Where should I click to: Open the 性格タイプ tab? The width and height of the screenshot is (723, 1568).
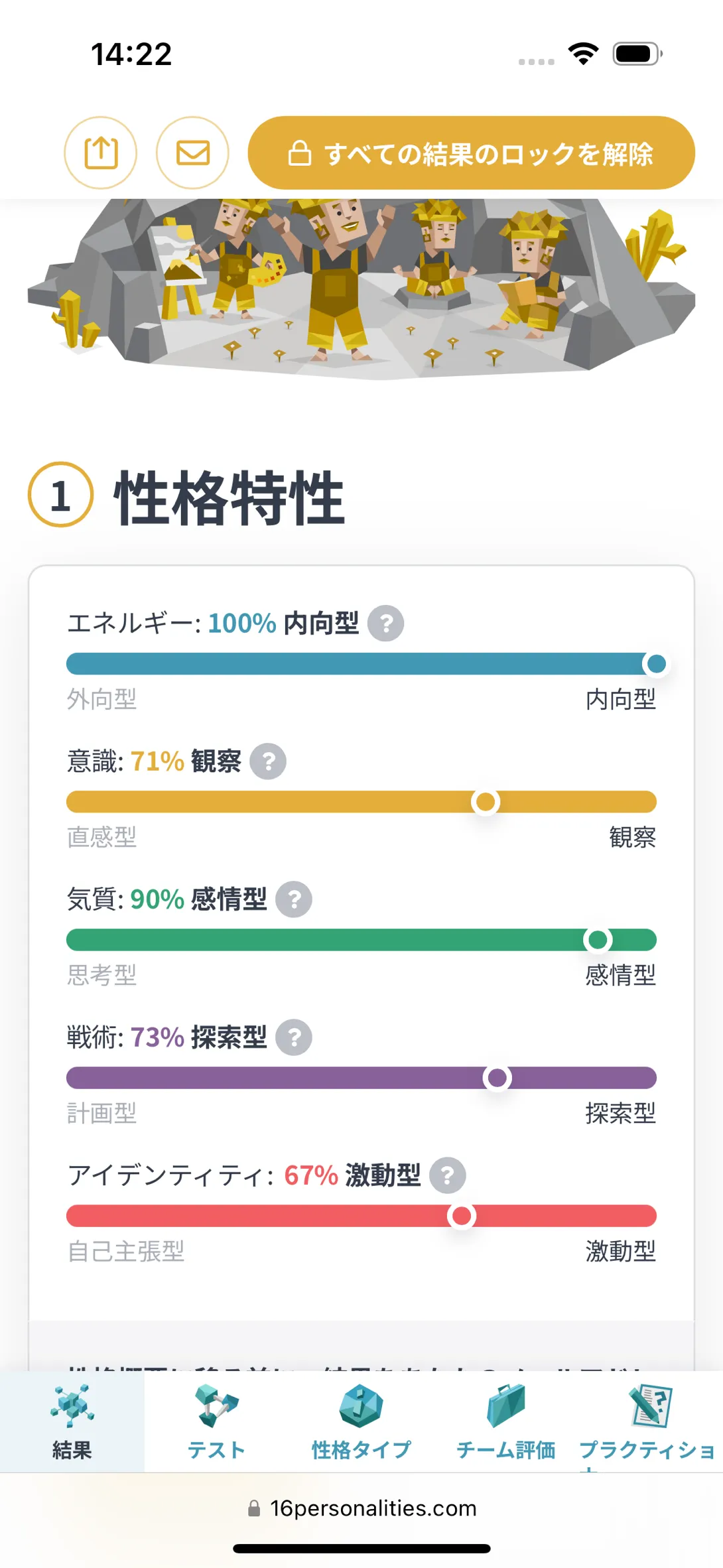[361, 1422]
